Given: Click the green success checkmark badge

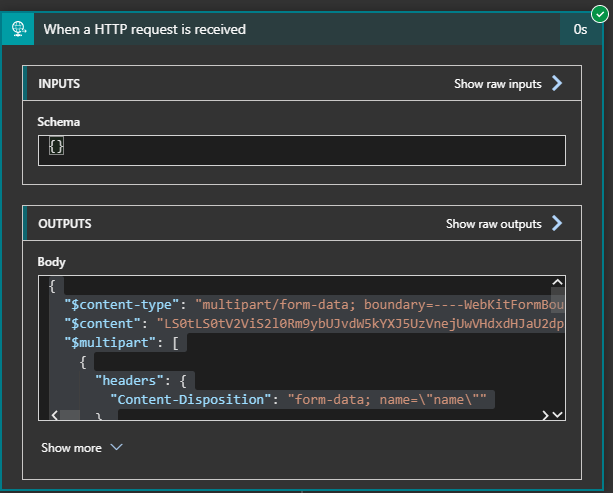Looking at the screenshot, I should 599,14.
